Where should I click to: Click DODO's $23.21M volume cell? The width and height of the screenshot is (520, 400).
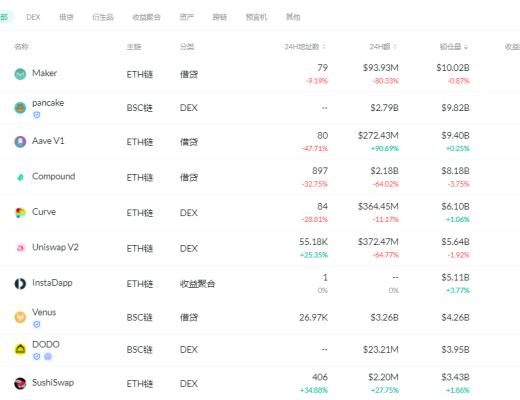381,350
